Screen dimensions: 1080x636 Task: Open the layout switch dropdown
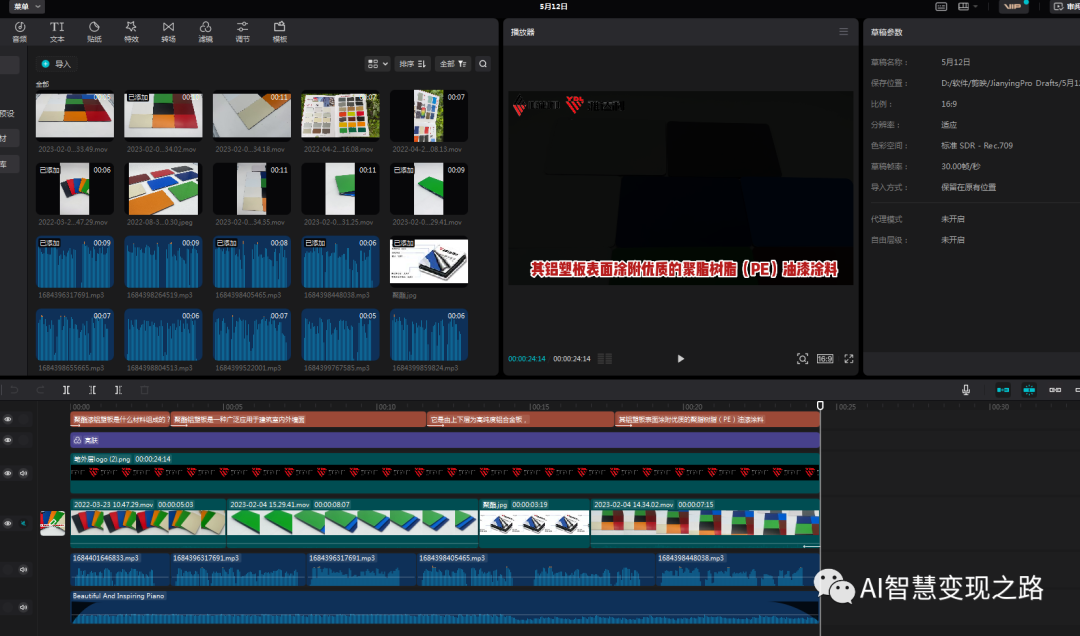coord(967,6)
